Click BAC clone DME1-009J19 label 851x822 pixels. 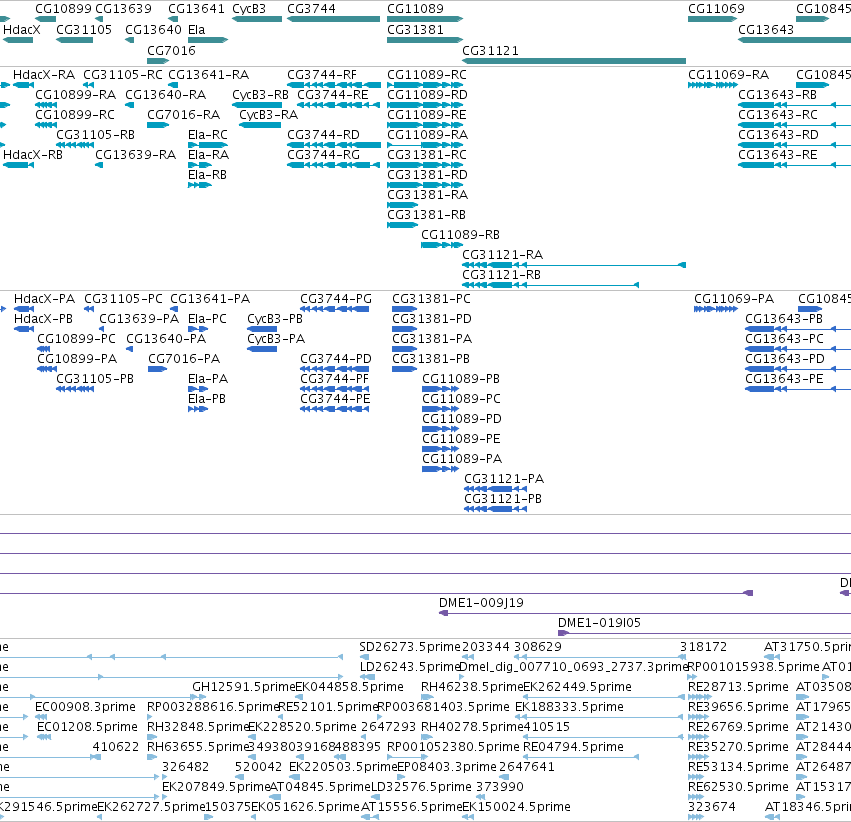click(481, 602)
